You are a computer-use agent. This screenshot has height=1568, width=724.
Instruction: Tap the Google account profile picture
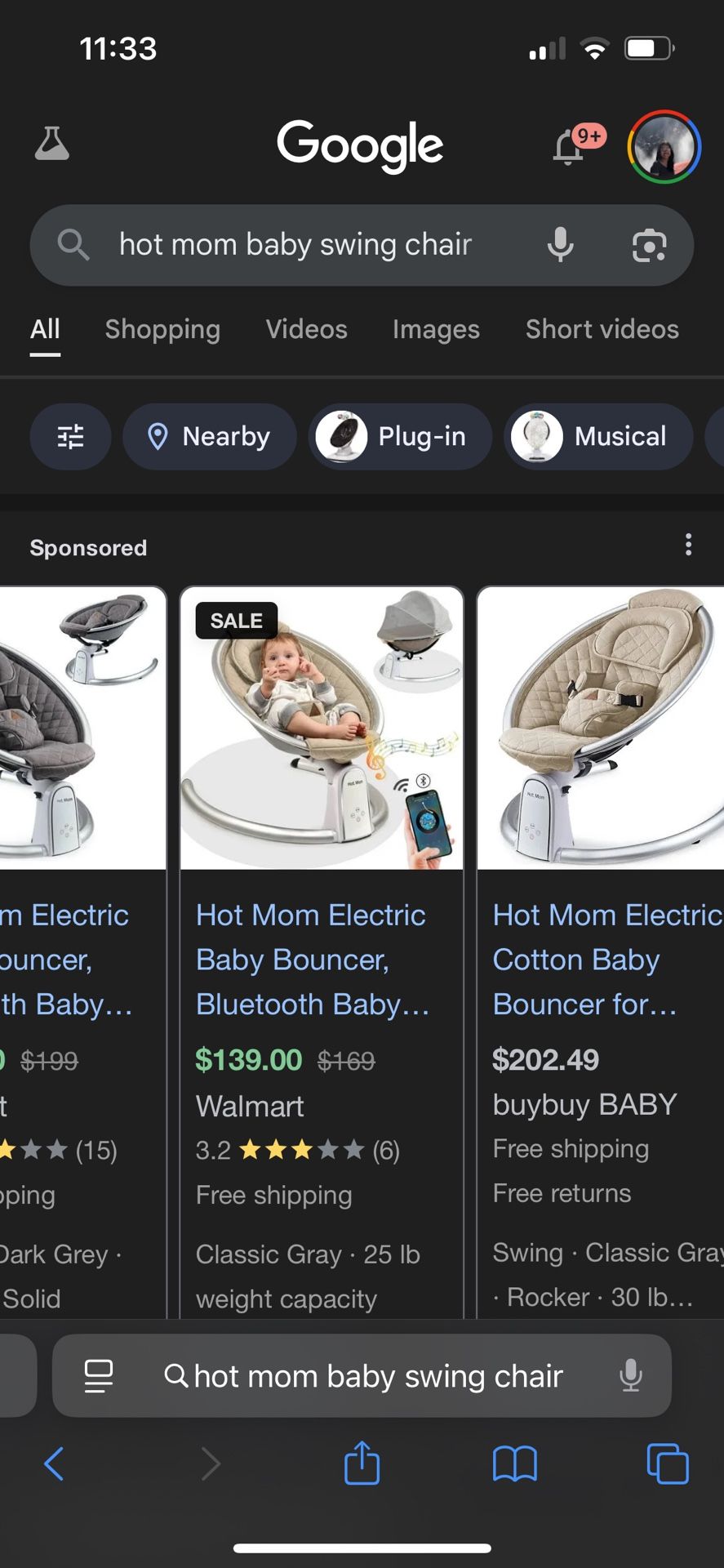coord(664,147)
